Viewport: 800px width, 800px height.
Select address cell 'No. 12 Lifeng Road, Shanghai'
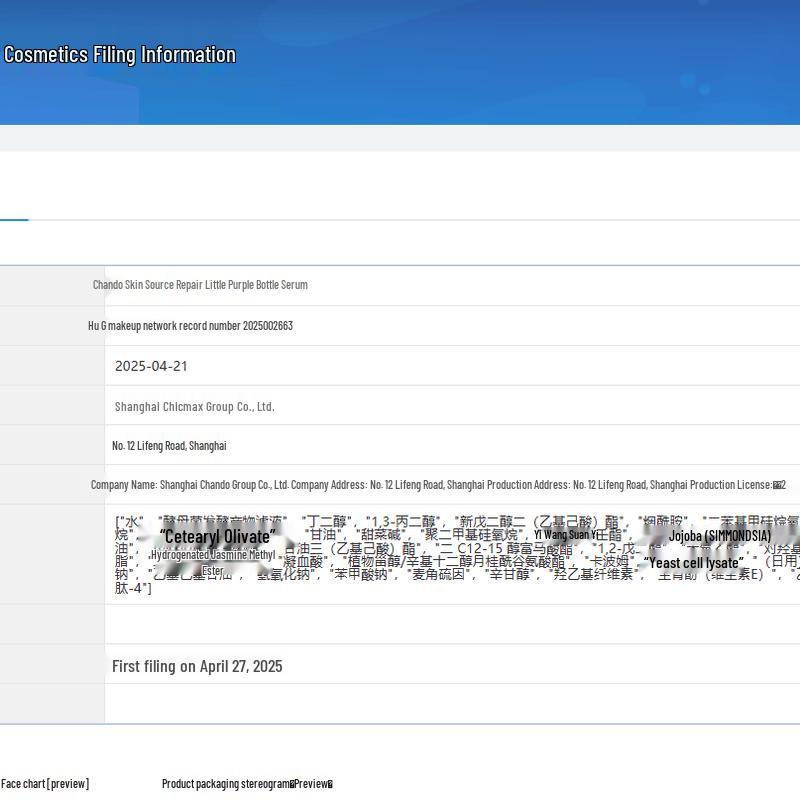(x=169, y=445)
